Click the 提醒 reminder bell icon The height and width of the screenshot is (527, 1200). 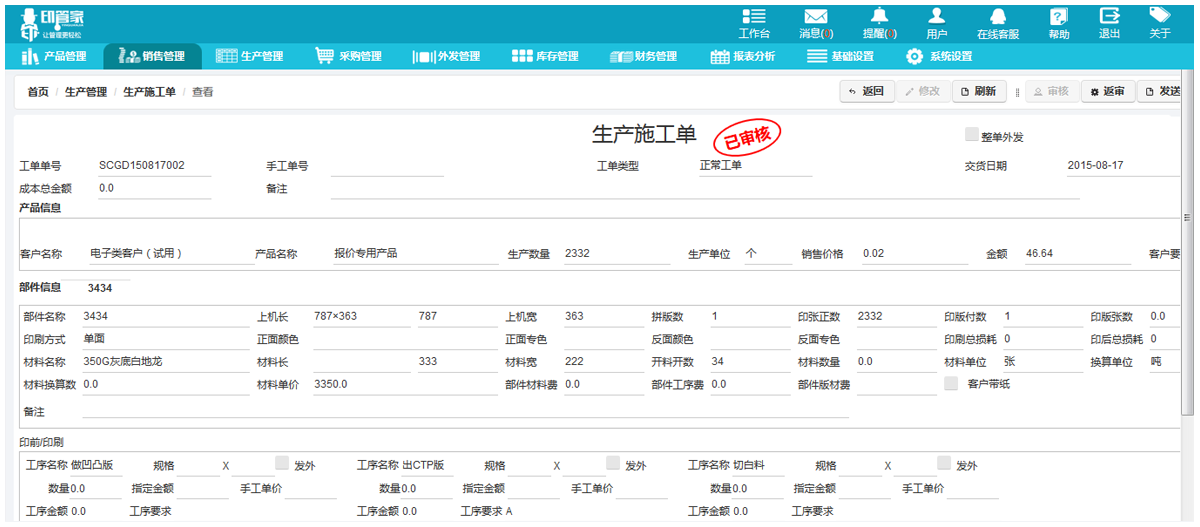(x=879, y=16)
